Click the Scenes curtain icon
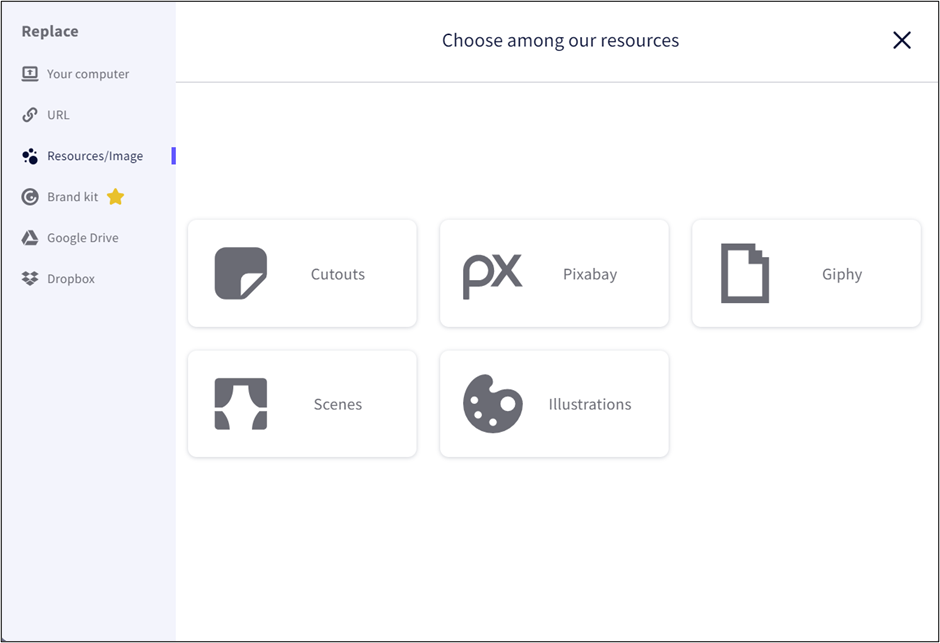The image size is (940, 643). click(x=241, y=404)
